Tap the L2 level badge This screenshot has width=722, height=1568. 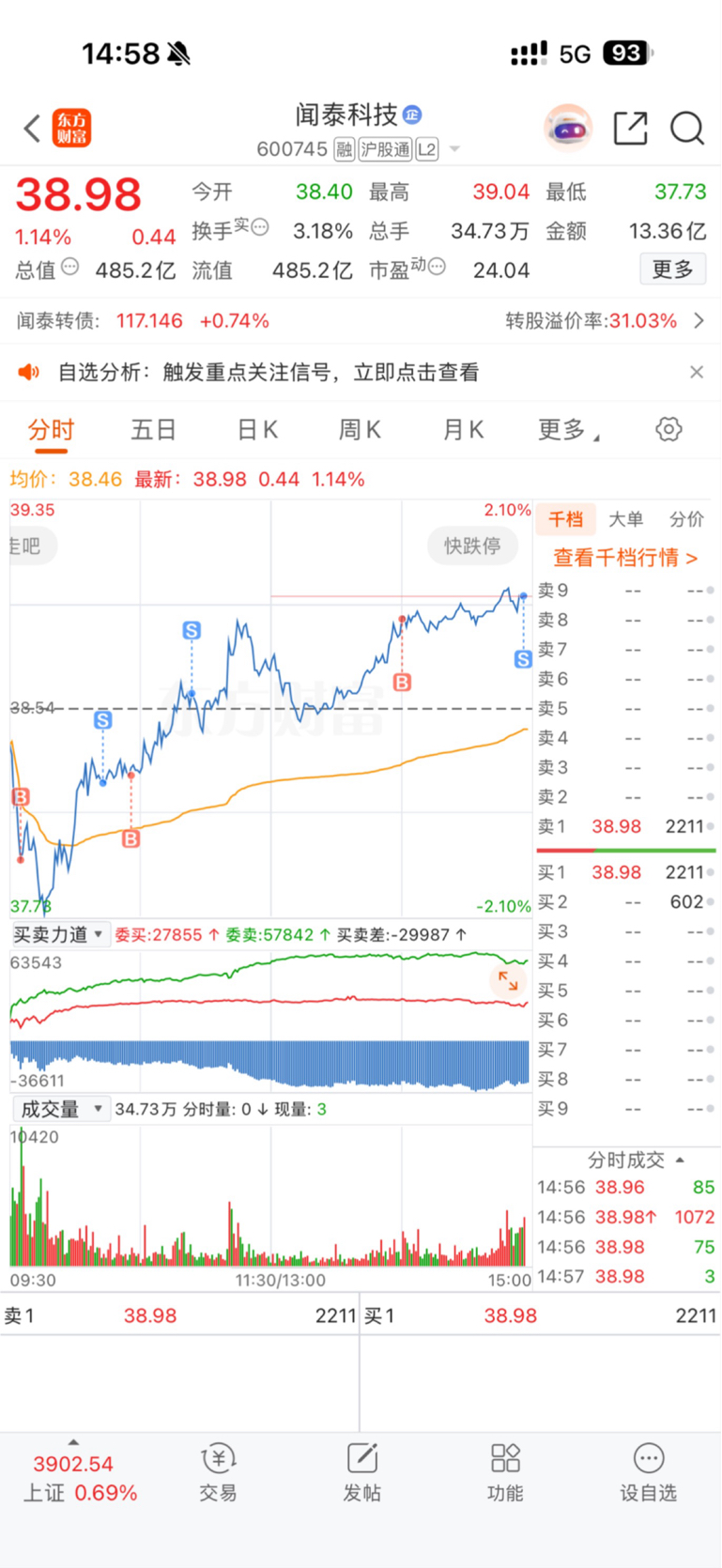[426, 149]
